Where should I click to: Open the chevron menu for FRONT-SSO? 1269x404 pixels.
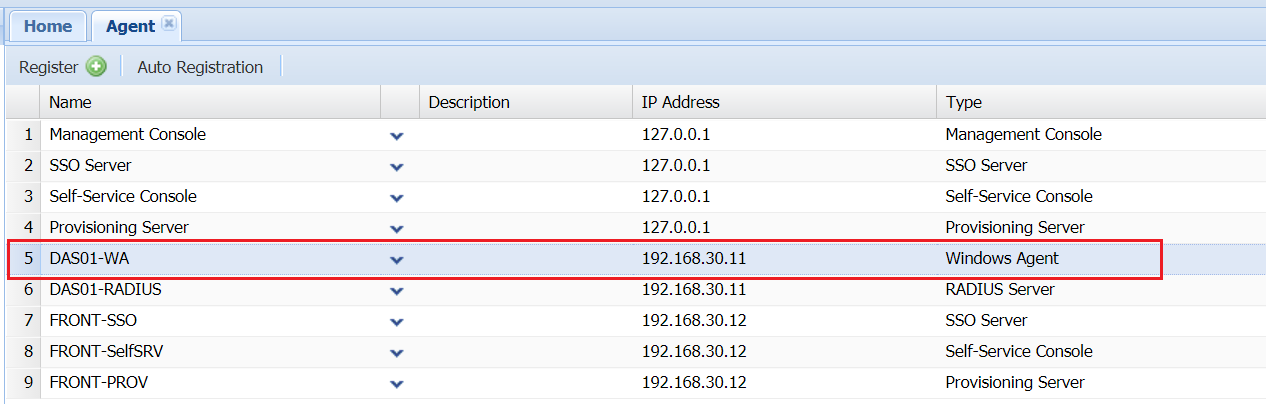[x=397, y=321]
